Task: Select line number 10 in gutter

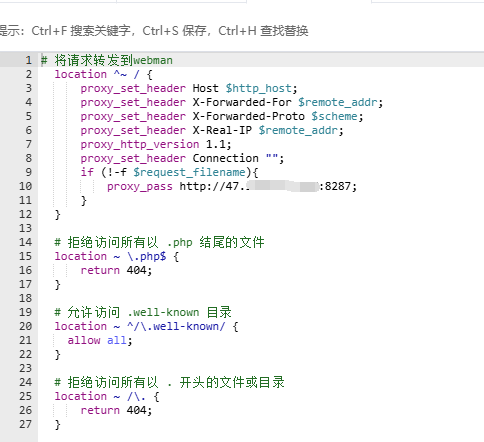Action: (25, 186)
